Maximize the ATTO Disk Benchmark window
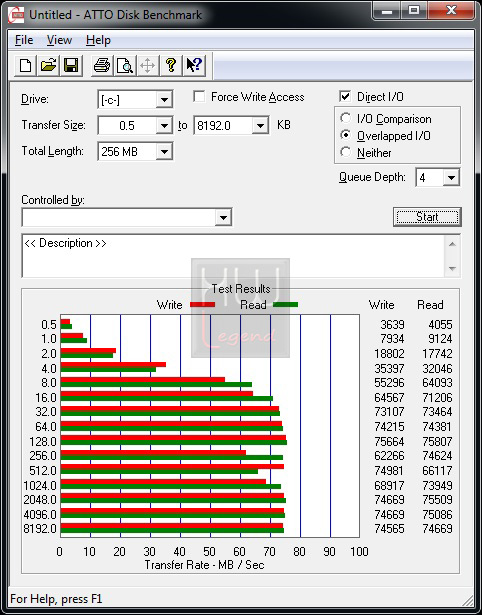Screen dimensions: 482x615 tap(414, 11)
